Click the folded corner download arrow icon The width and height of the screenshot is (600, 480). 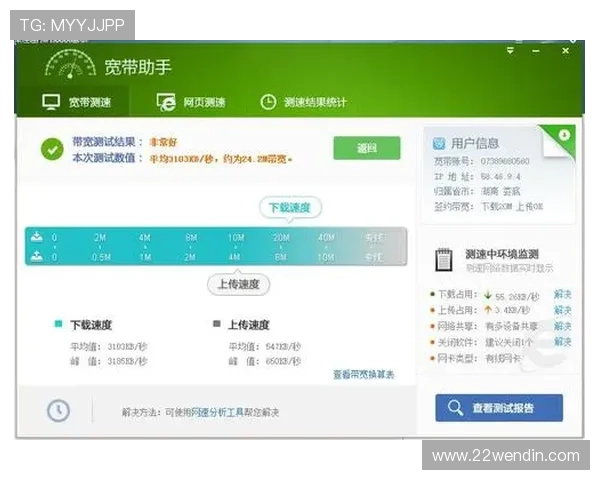pos(564,135)
